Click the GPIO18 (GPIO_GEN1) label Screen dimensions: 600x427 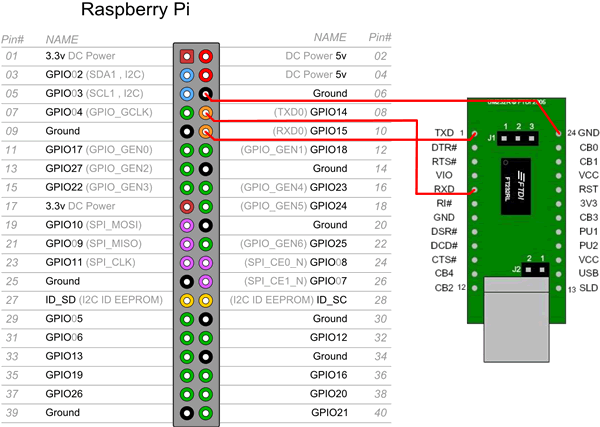(x=294, y=150)
